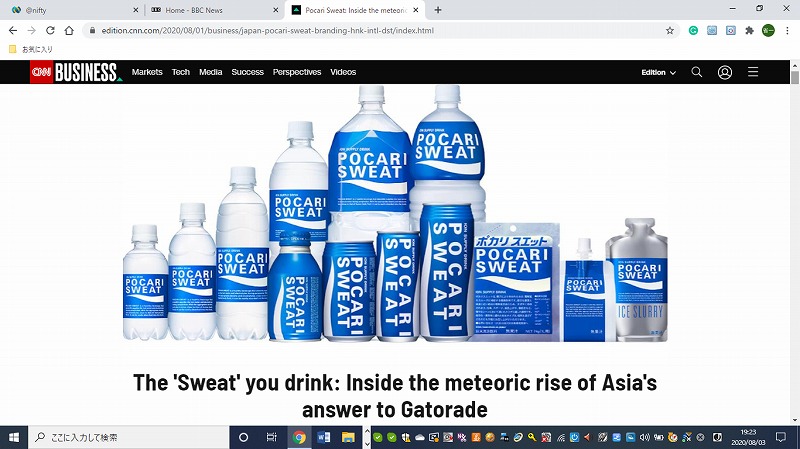
Task: Switch to the @nifty tab
Action: (75, 10)
